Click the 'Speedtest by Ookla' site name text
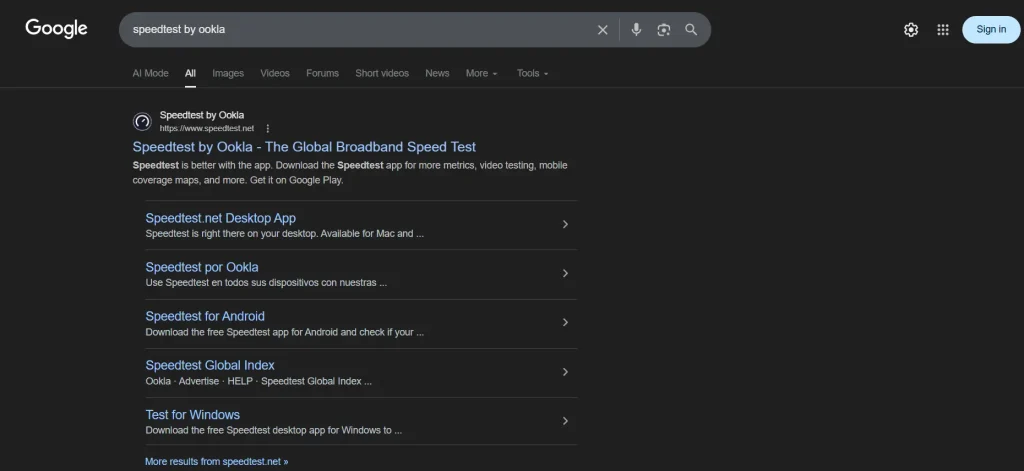 pyautogui.click(x=202, y=115)
